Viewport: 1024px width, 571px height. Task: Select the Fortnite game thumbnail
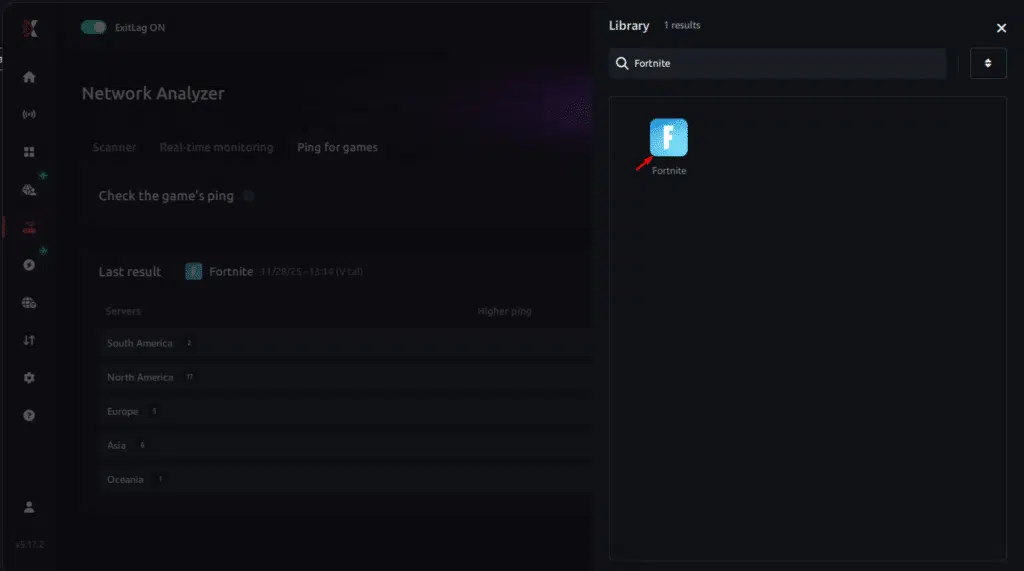click(668, 137)
